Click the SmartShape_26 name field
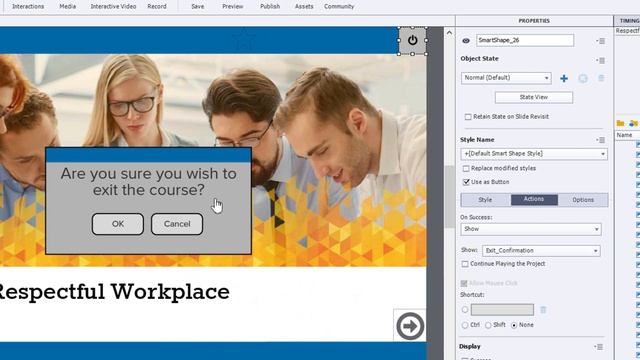This screenshot has width=640, height=360. [x=525, y=40]
